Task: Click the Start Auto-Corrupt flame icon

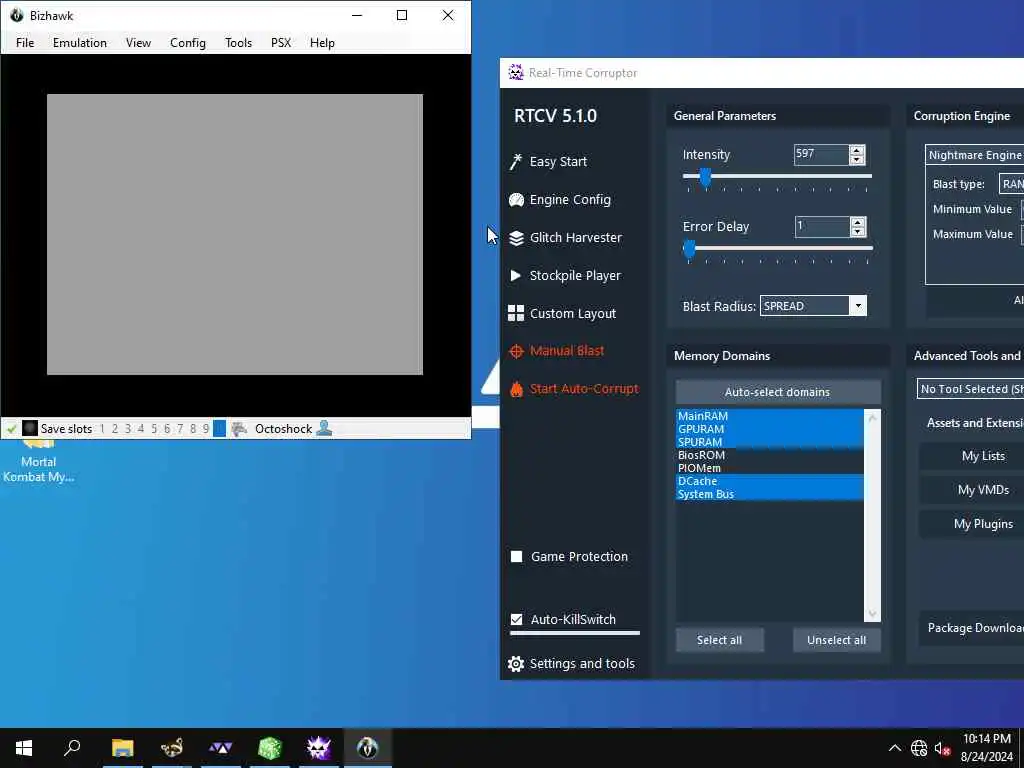Action: (x=516, y=389)
